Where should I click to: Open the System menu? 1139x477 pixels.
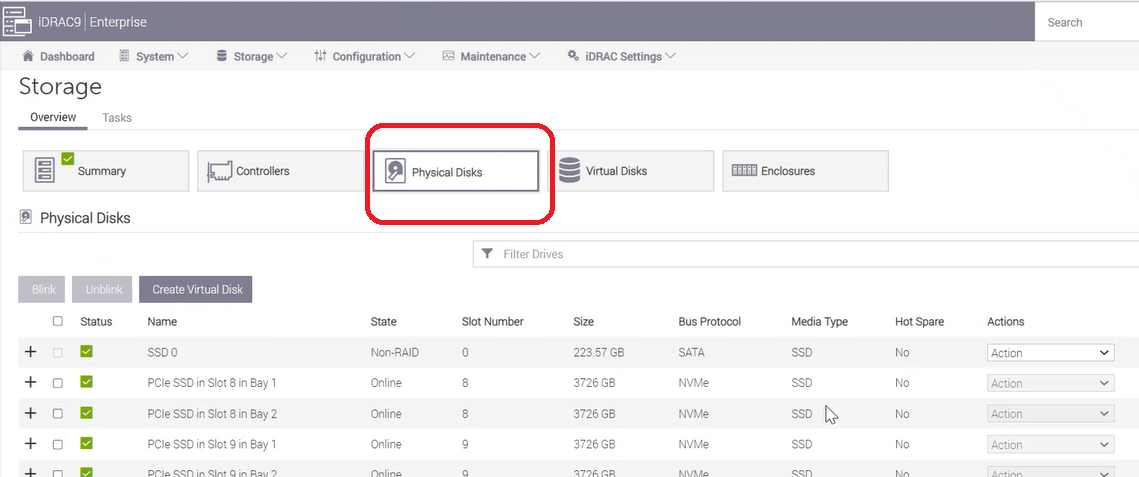coord(154,56)
